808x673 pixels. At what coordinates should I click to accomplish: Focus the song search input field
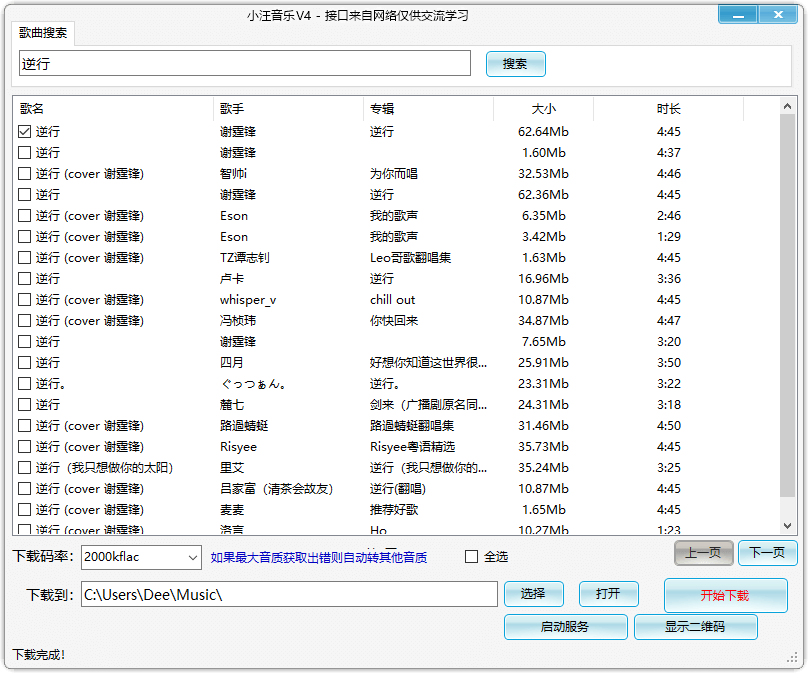click(245, 63)
